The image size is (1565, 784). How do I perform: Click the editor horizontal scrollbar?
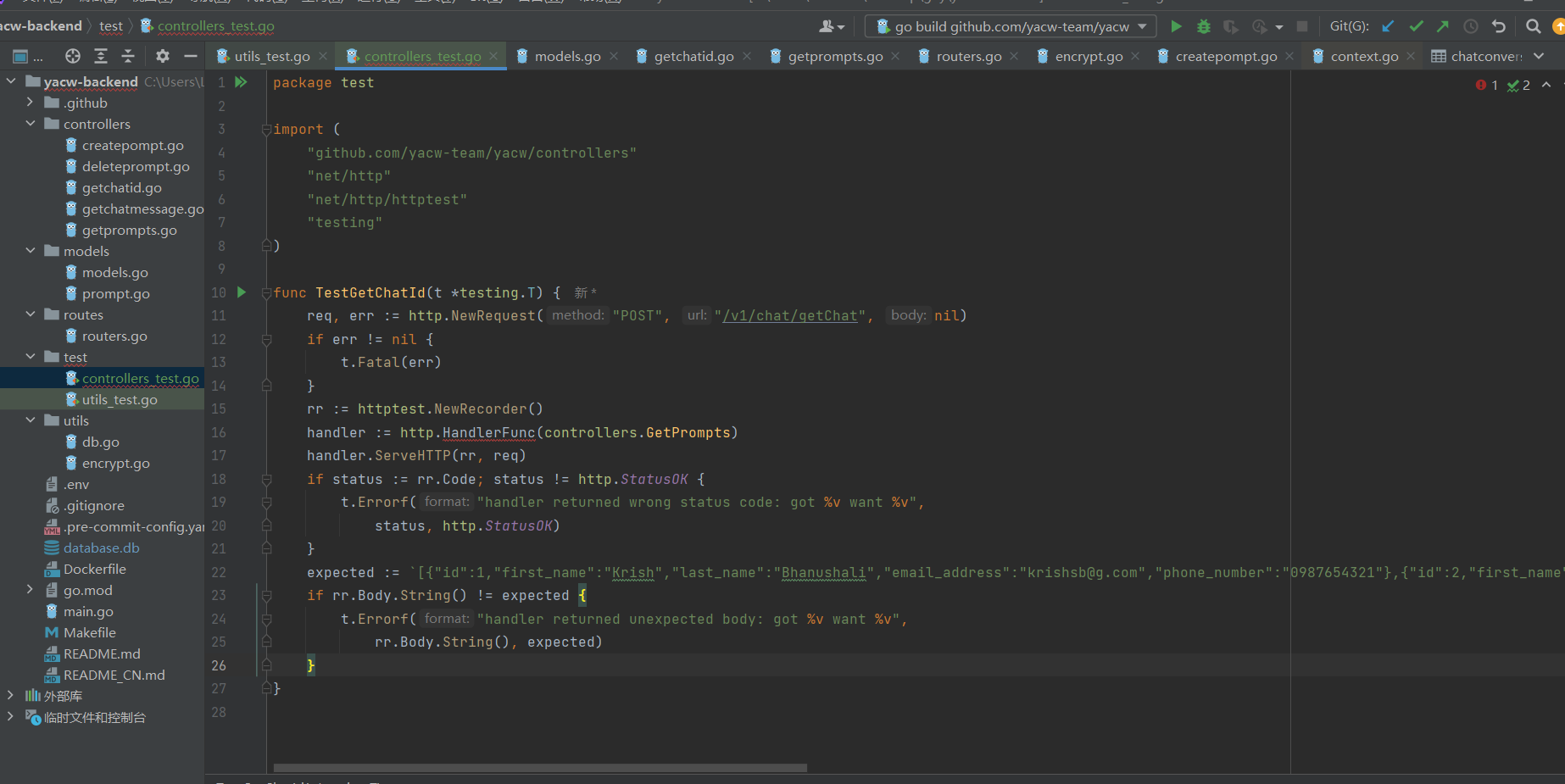pos(539,768)
